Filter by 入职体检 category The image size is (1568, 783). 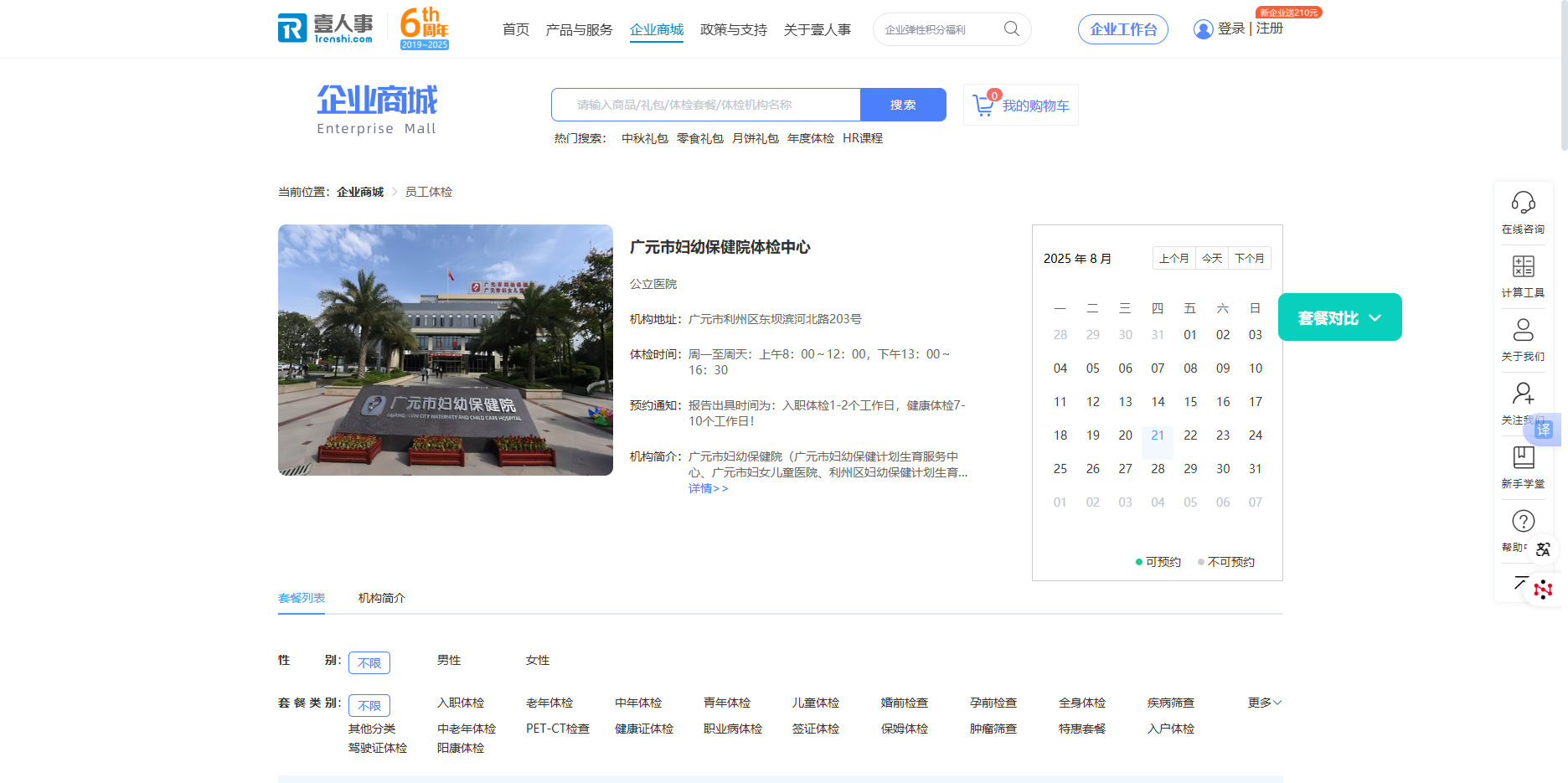tap(461, 703)
